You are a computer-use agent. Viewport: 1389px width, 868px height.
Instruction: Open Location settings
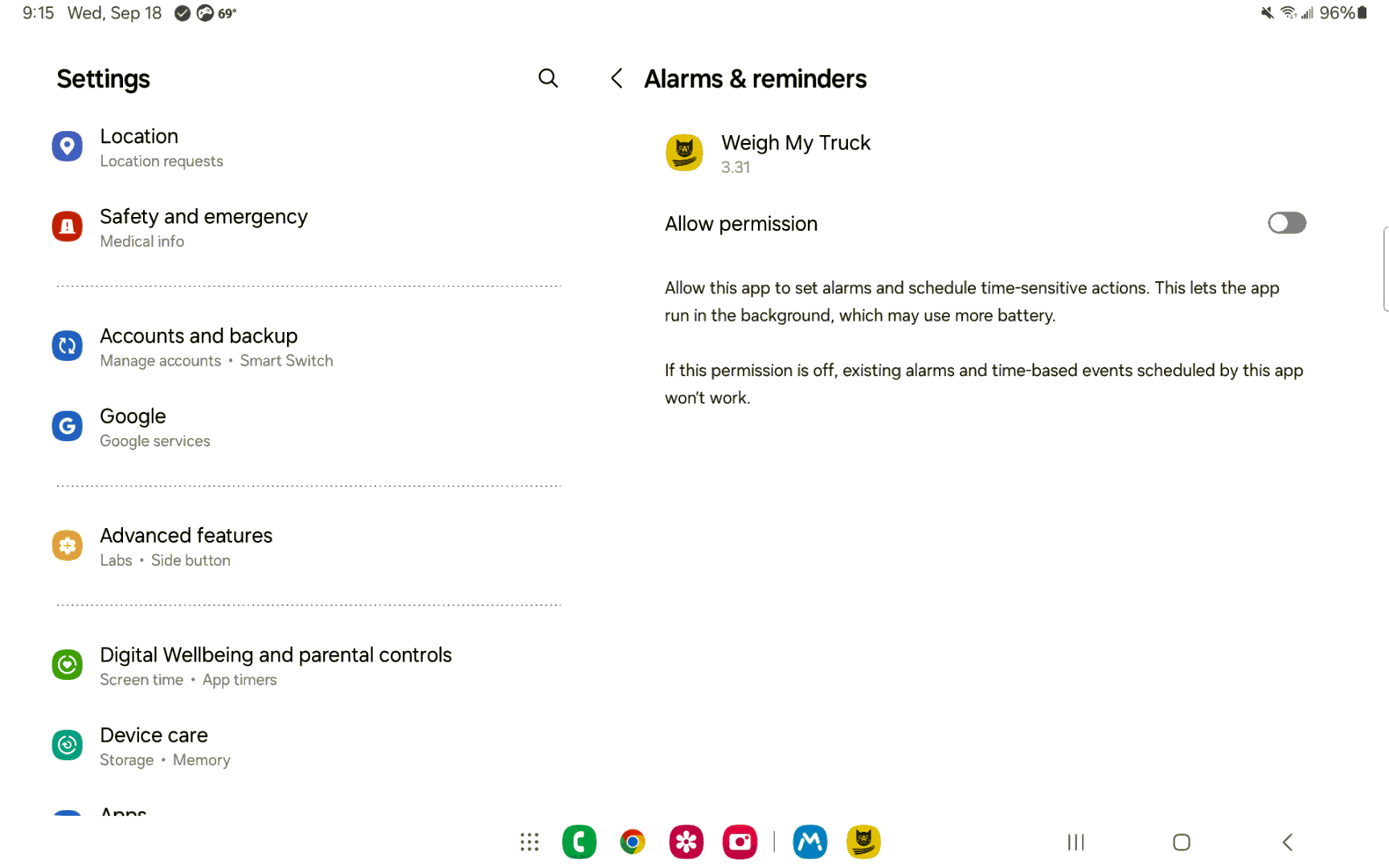coord(139,147)
